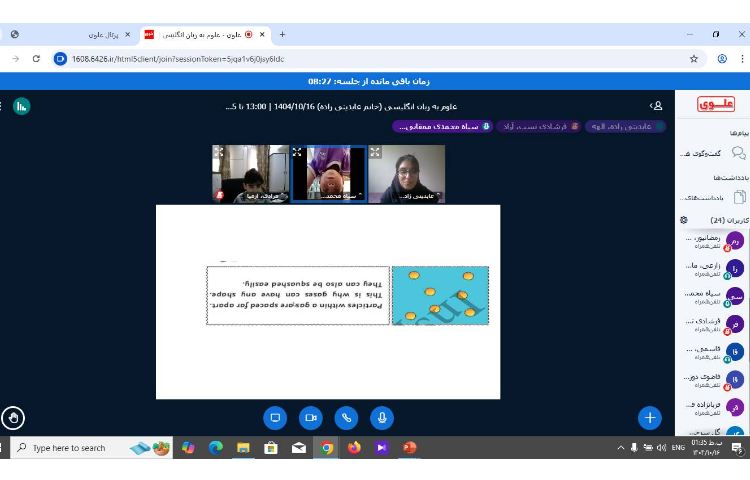Open the shared notes item
The image size is (750, 480).
(x=710, y=197)
